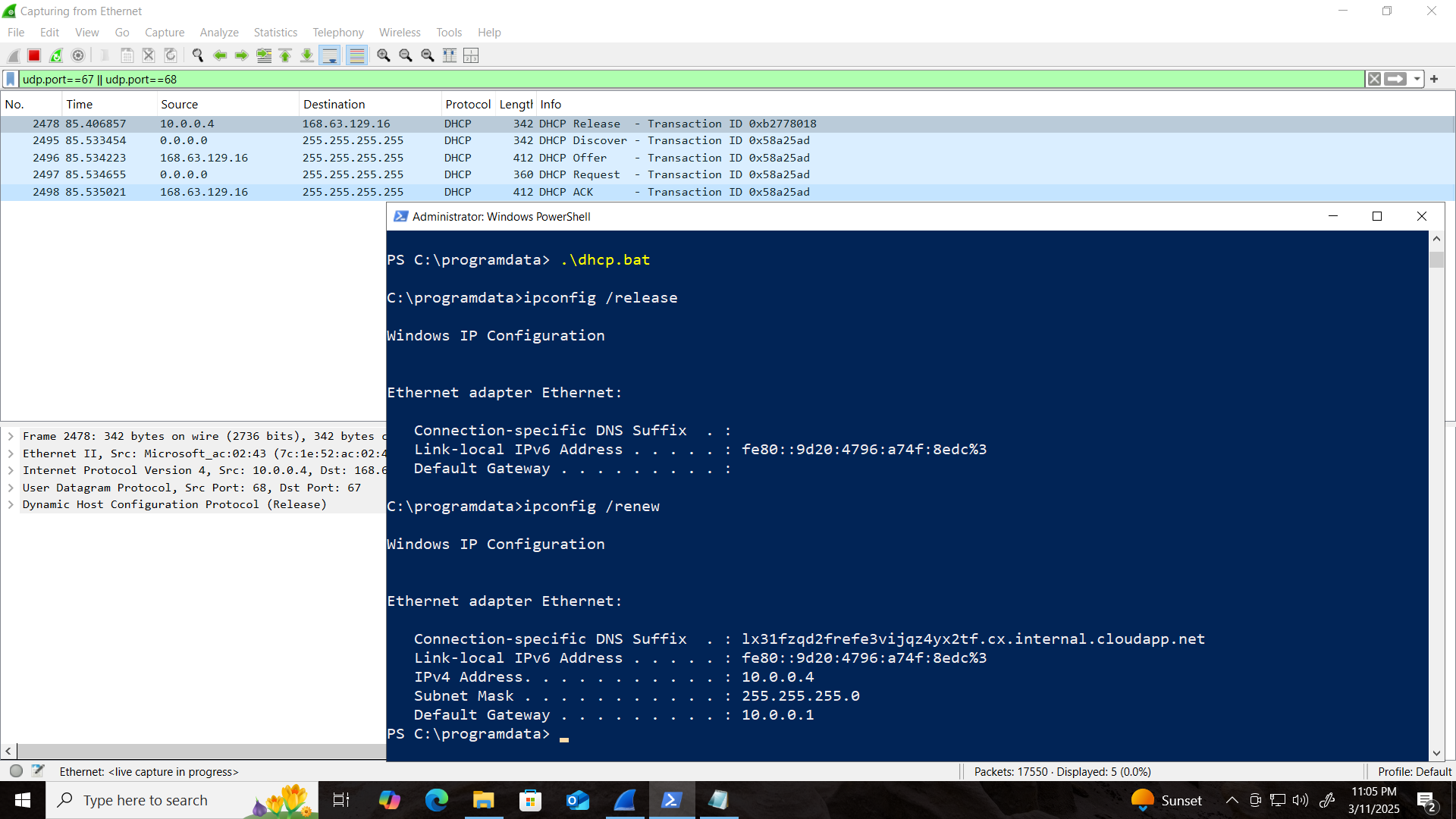Stop the running packet capture

[34, 55]
